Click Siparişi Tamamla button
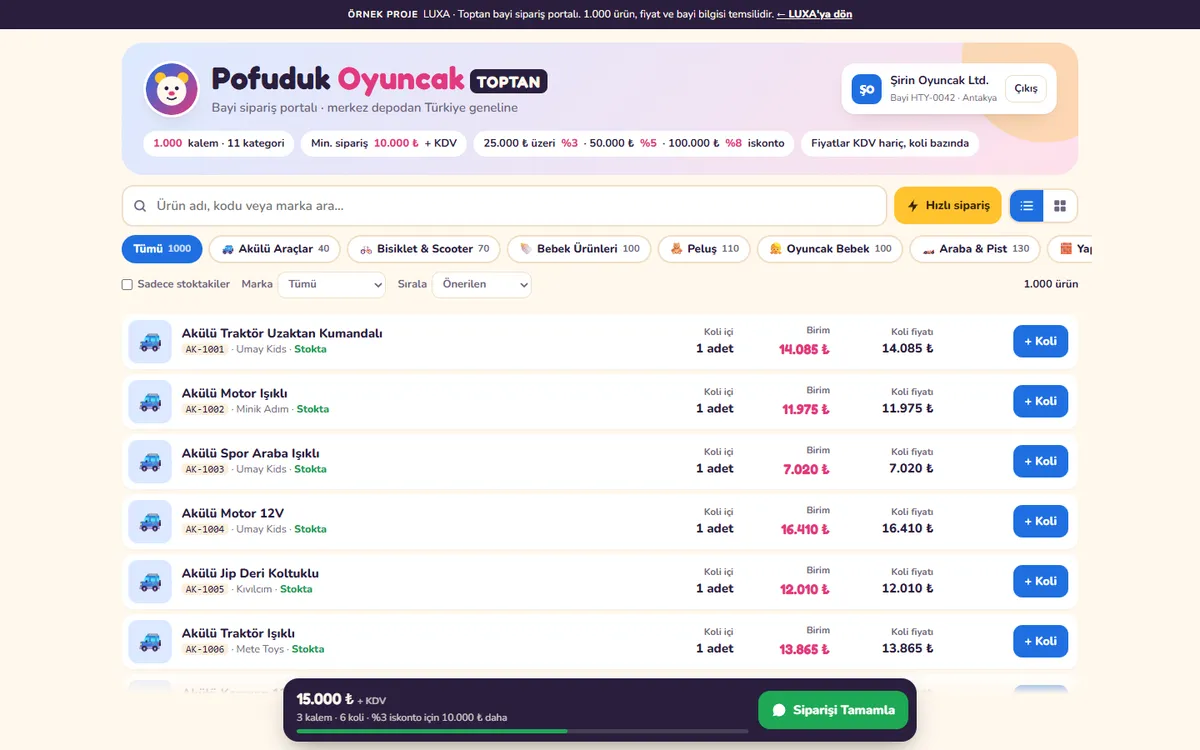The image size is (1200, 750). (x=833, y=710)
